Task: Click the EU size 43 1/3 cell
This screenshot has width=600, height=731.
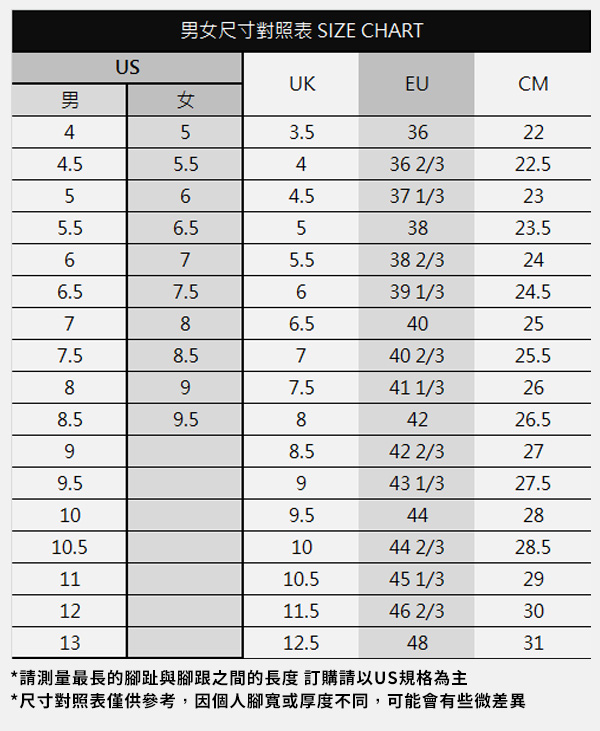Action: click(417, 483)
